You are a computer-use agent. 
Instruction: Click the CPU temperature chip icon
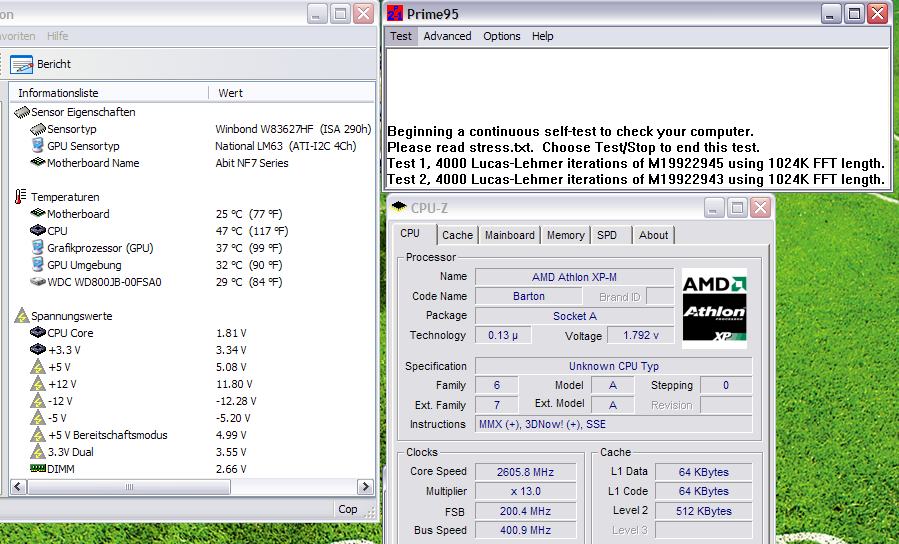[38, 230]
